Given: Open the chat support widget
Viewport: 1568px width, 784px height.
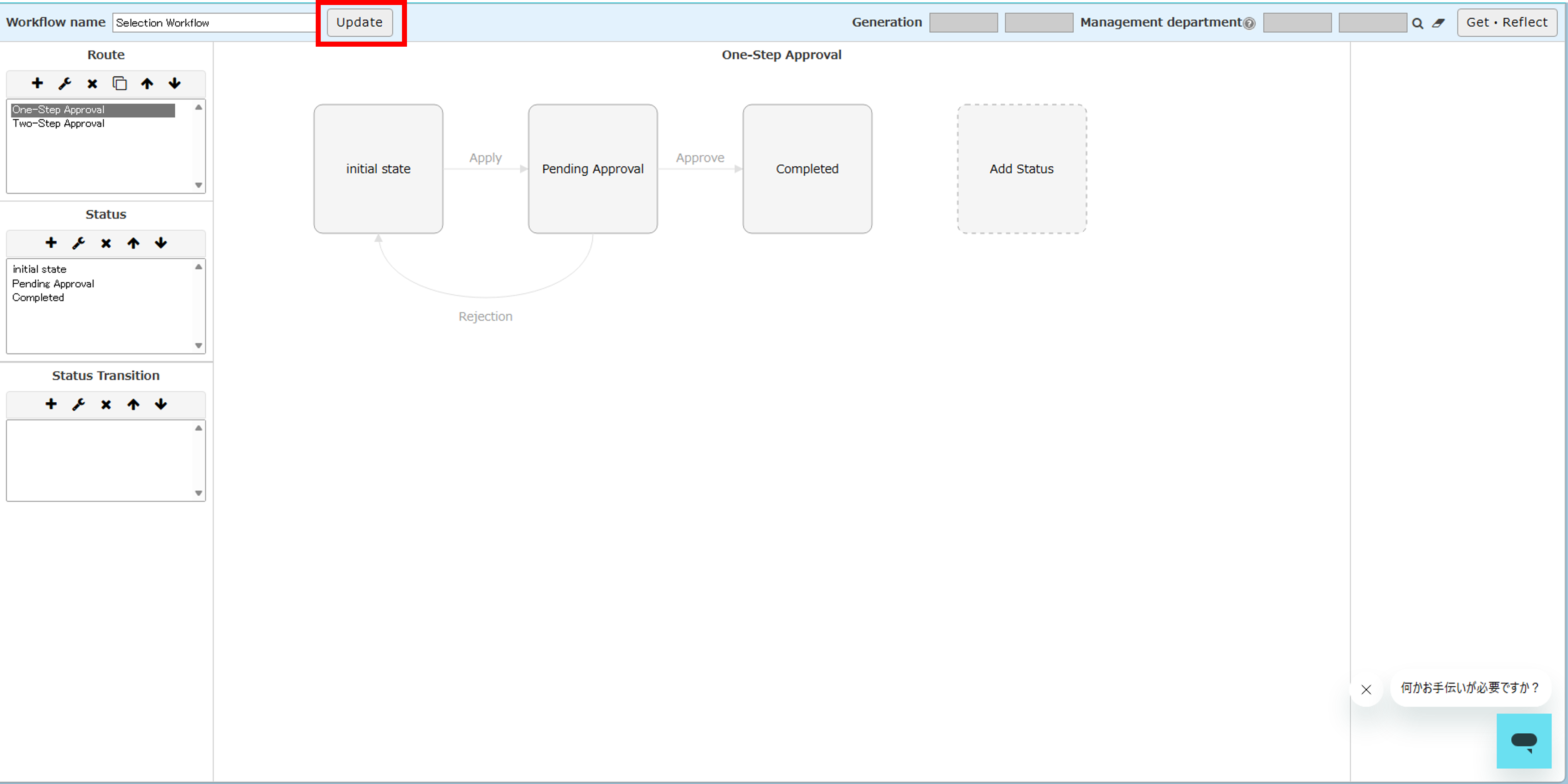Looking at the screenshot, I should (x=1523, y=741).
